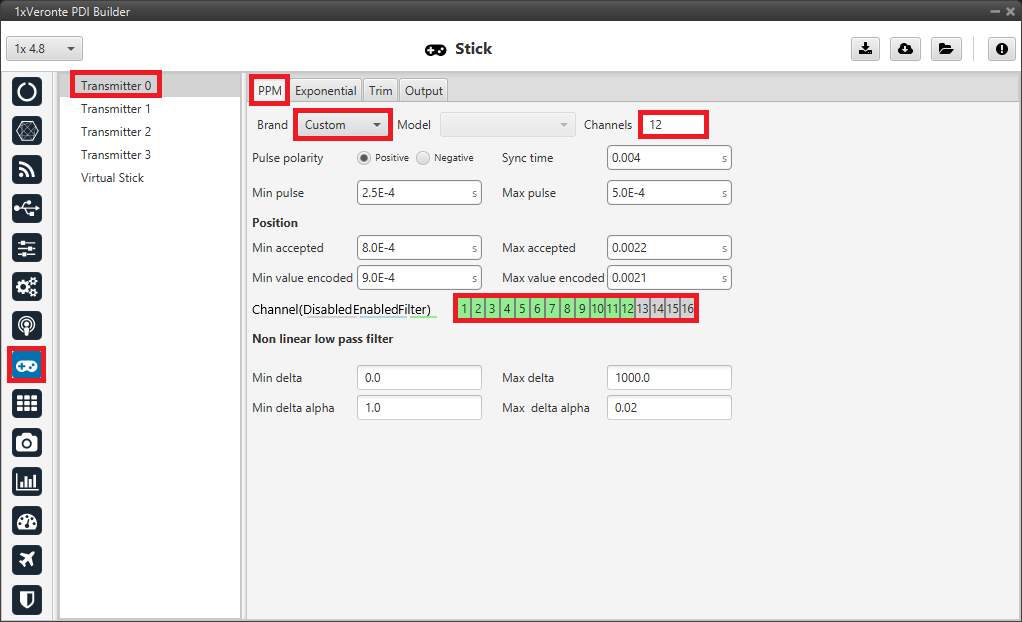This screenshot has width=1022, height=622.
Task: Switch to the Output tab
Action: (424, 90)
